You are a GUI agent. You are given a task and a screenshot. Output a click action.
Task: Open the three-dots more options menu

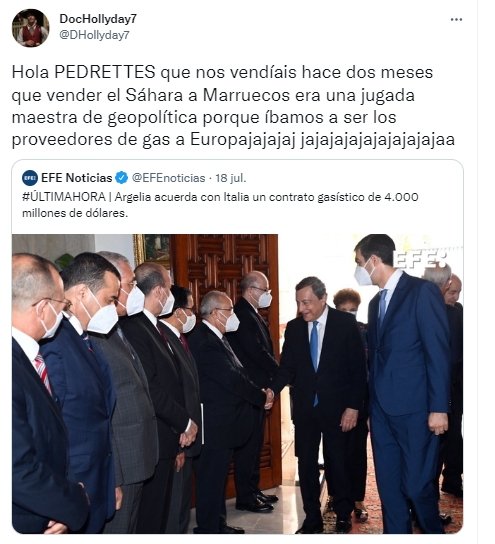tap(456, 20)
